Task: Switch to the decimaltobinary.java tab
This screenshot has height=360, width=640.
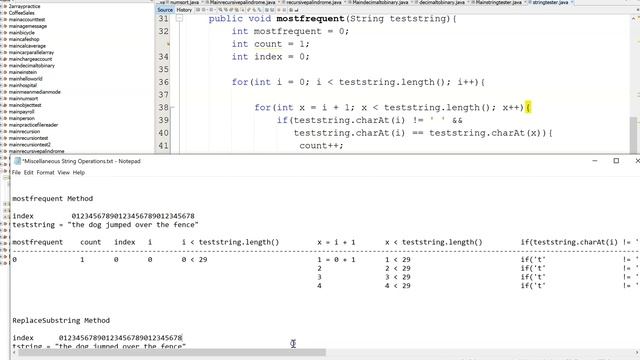Action: tap(442, 2)
